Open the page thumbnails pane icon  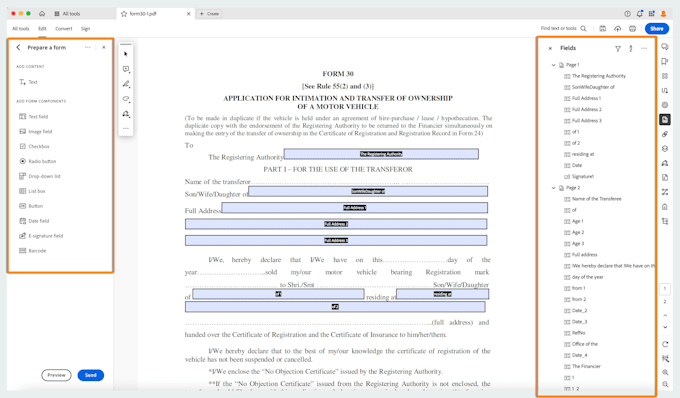click(x=664, y=76)
